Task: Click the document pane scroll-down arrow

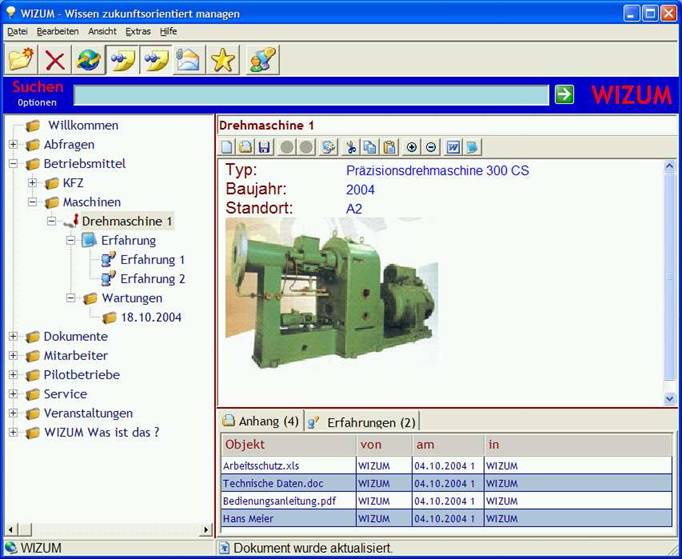Action: click(x=669, y=398)
